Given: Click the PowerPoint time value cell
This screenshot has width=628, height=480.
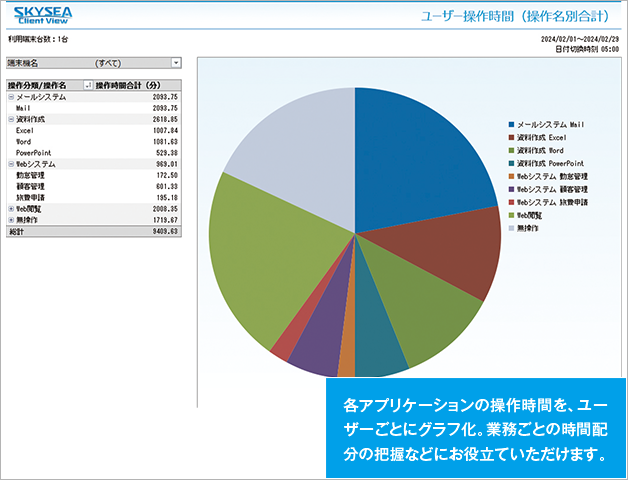Looking at the screenshot, I should 167,153.
